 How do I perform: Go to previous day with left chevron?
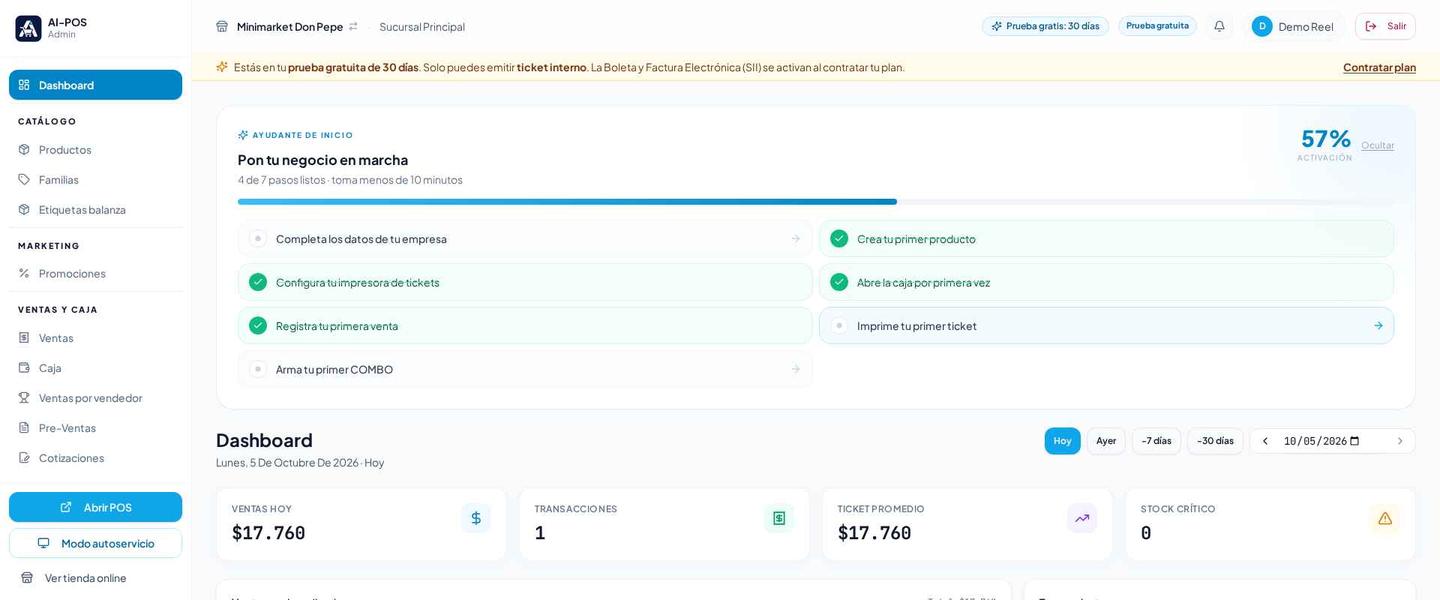(1265, 441)
